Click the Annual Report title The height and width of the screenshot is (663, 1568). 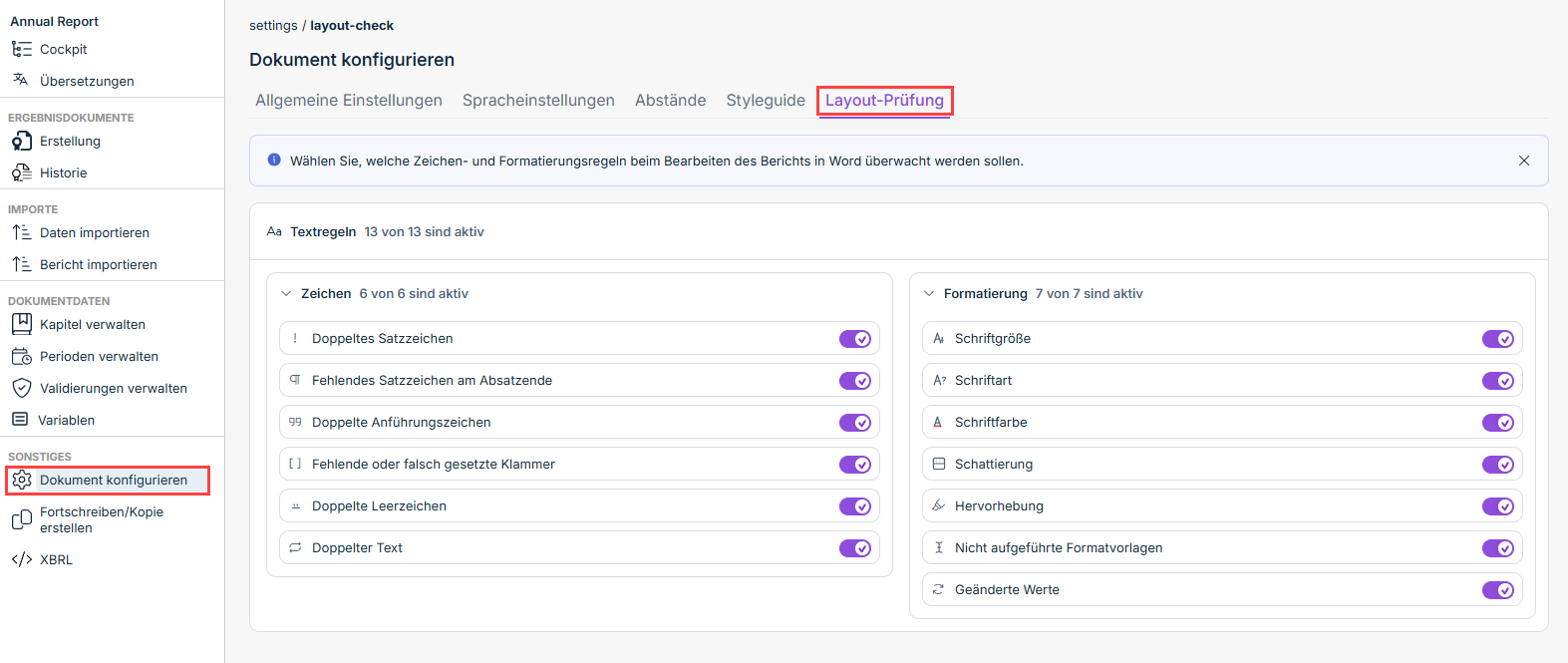pyautogui.click(x=55, y=21)
